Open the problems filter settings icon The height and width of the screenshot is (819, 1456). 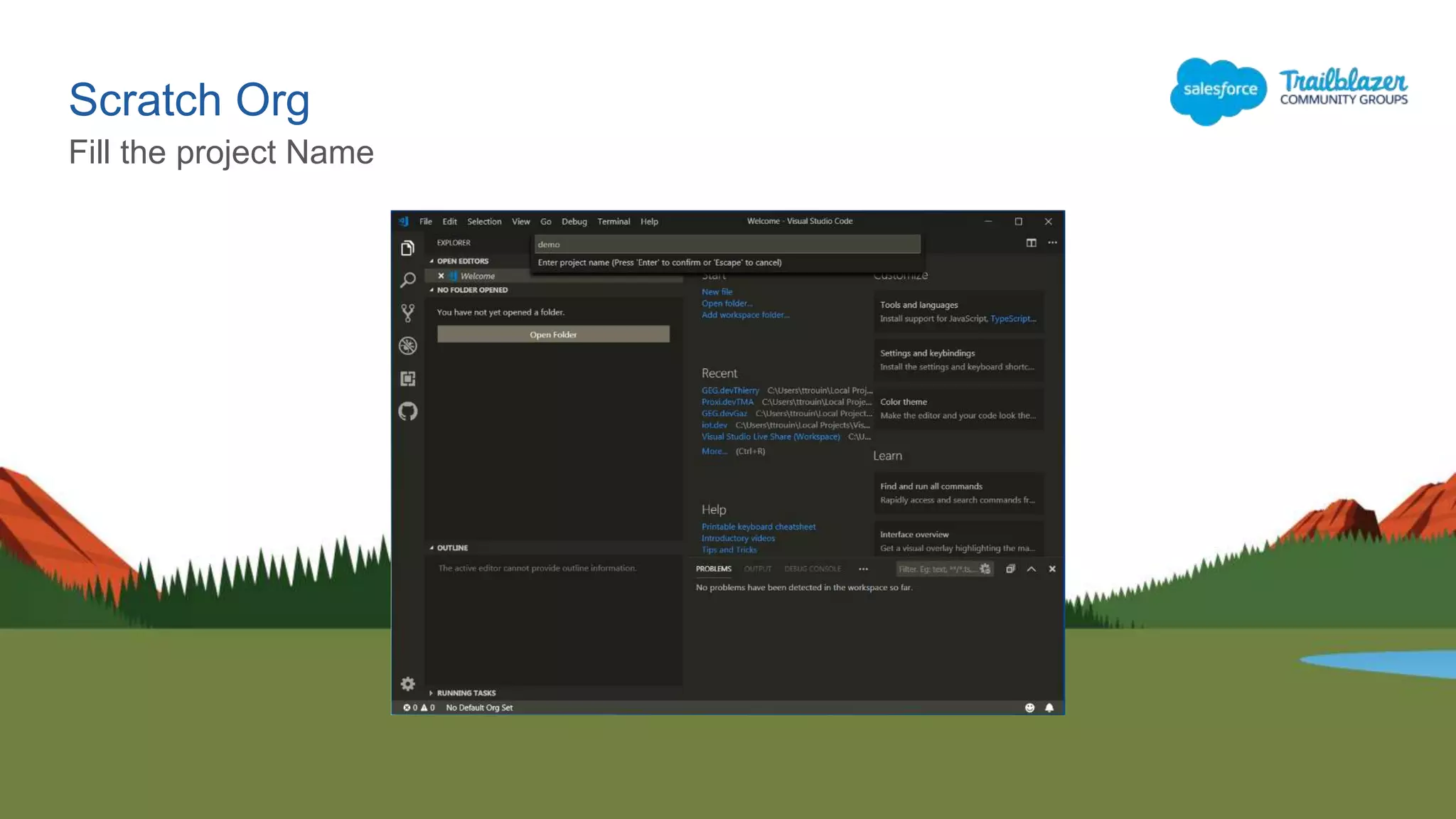coord(985,569)
